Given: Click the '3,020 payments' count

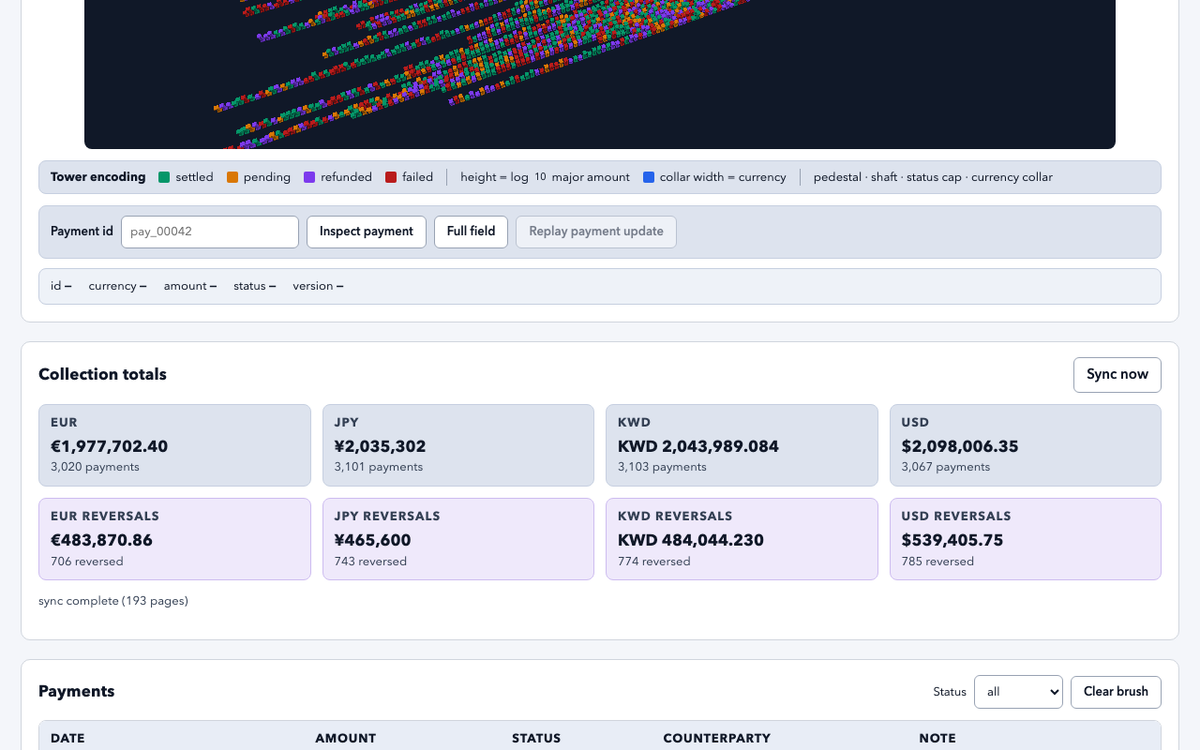Looking at the screenshot, I should tap(95, 467).
